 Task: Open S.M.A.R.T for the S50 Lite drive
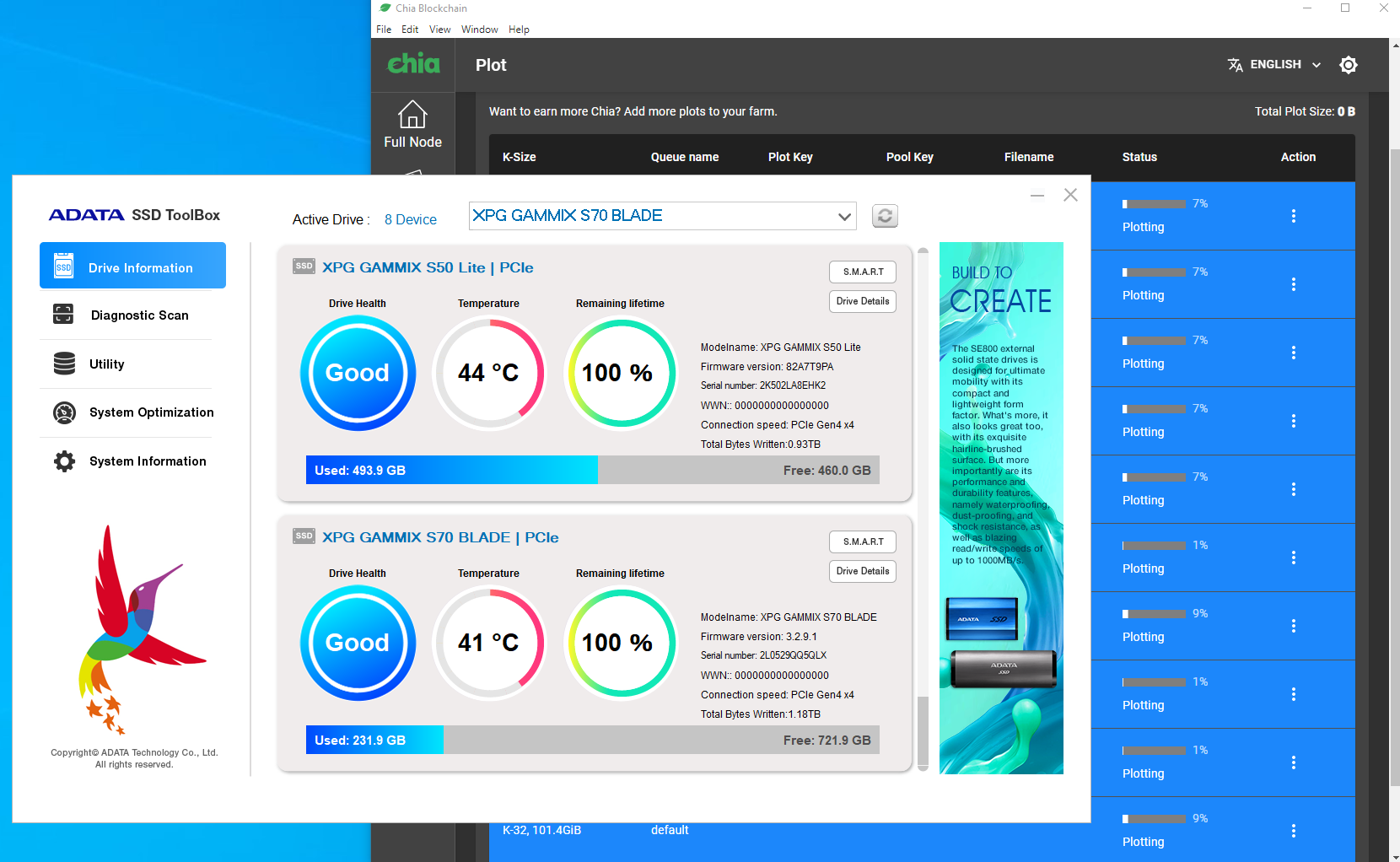(x=863, y=272)
